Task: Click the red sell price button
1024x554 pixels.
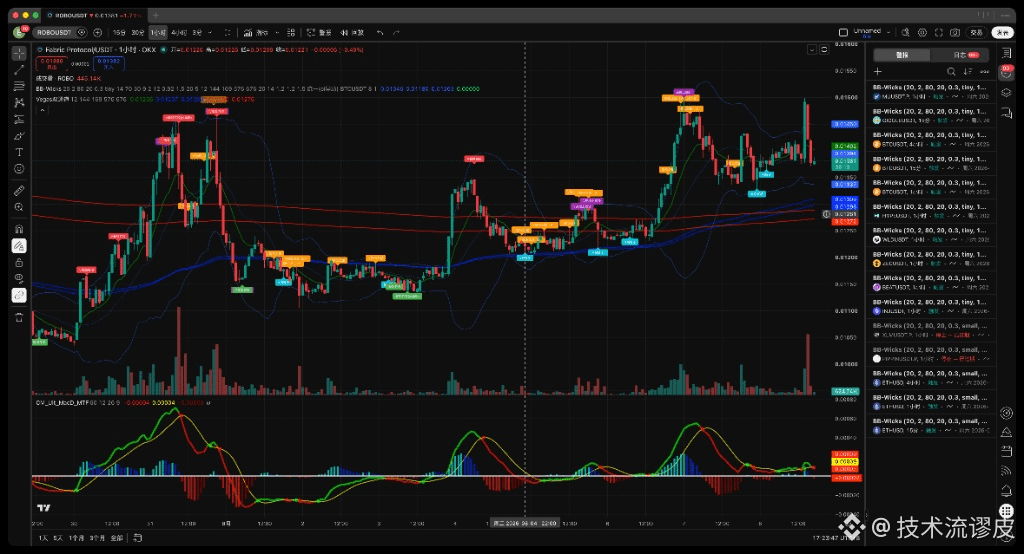Action: pos(52,63)
